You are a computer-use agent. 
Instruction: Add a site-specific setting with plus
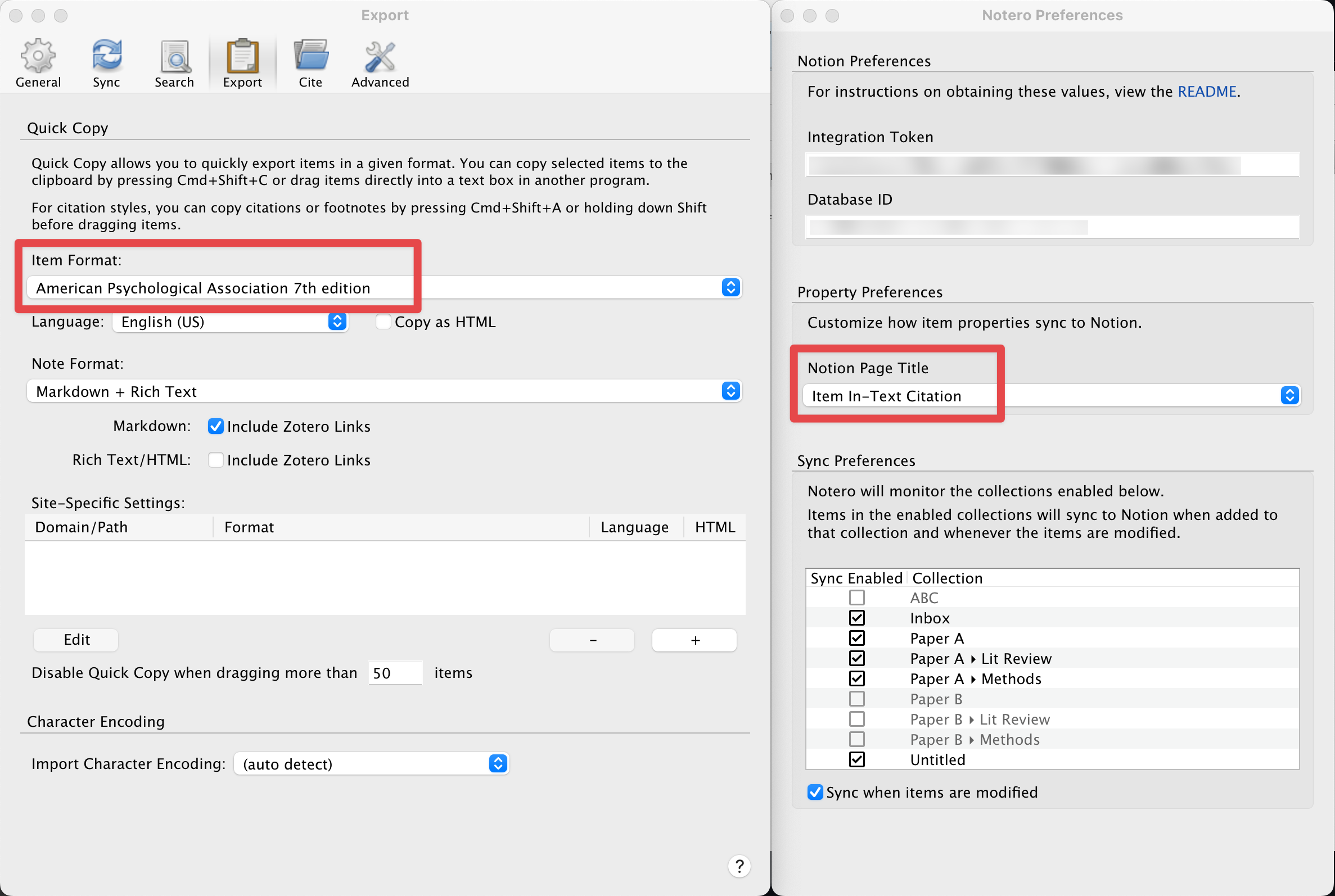tap(694, 640)
